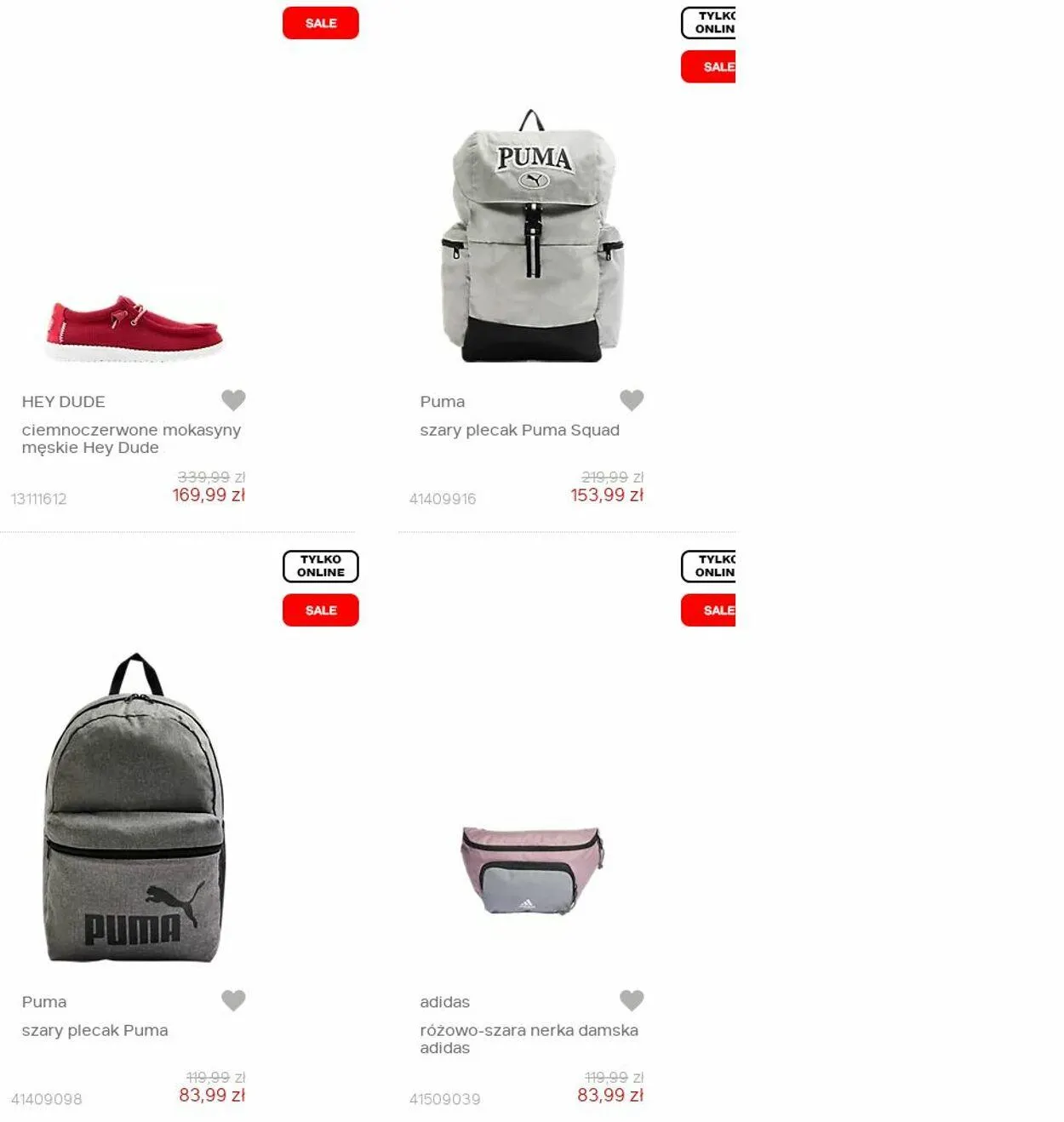1064x1122 pixels.
Task: Follow the 'różowo-szara nerka damska adidas' link
Action: [529, 1039]
